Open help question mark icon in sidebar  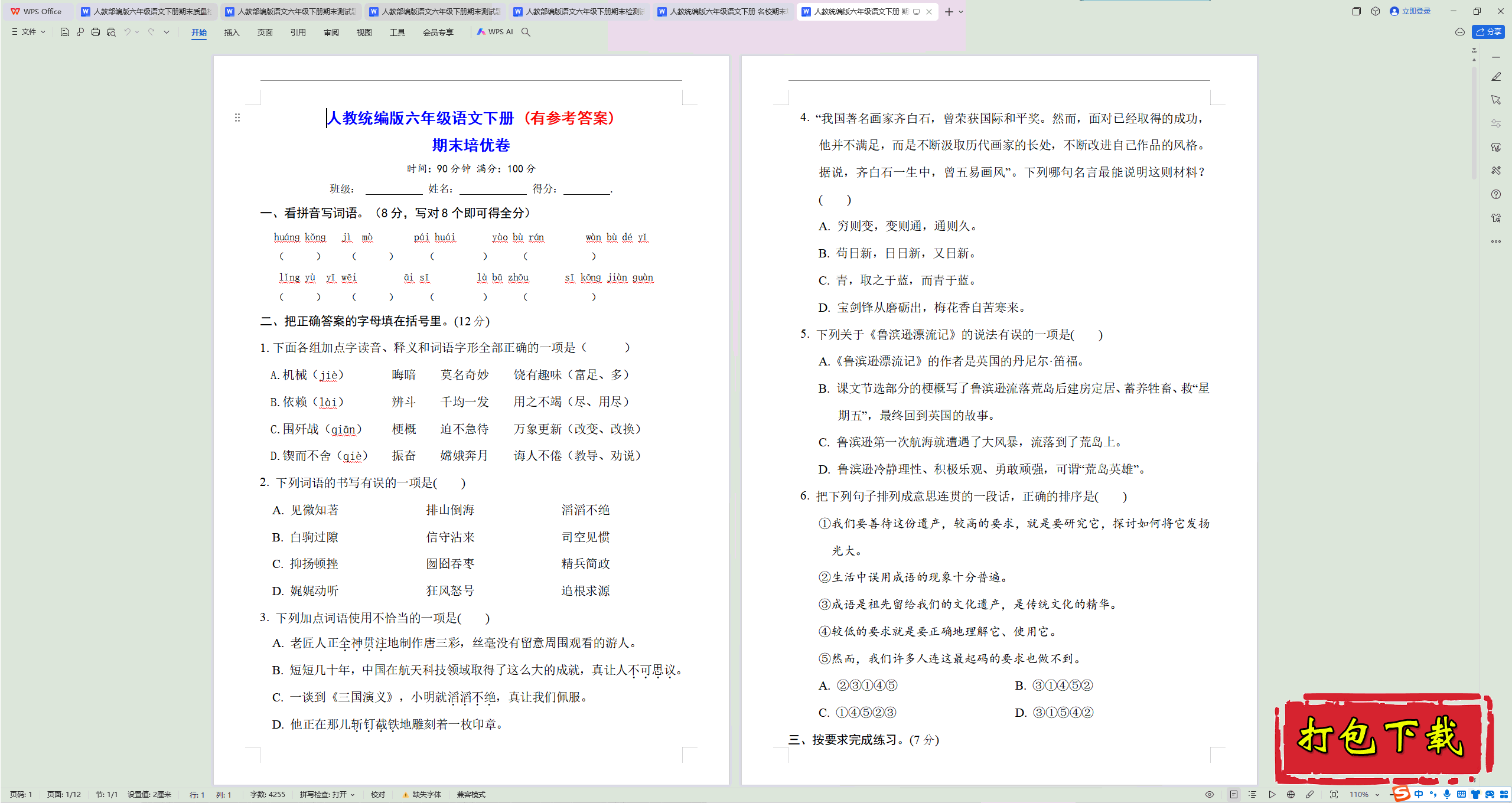tap(1496, 194)
